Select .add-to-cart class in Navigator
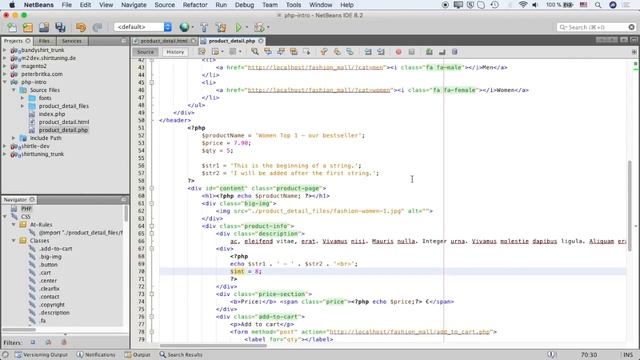Image resolution: width=640 pixels, height=360 pixels. 56,249
